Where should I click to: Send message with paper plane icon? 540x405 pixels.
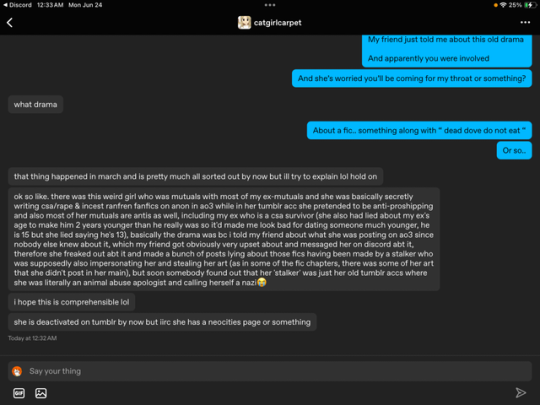tap(520, 393)
